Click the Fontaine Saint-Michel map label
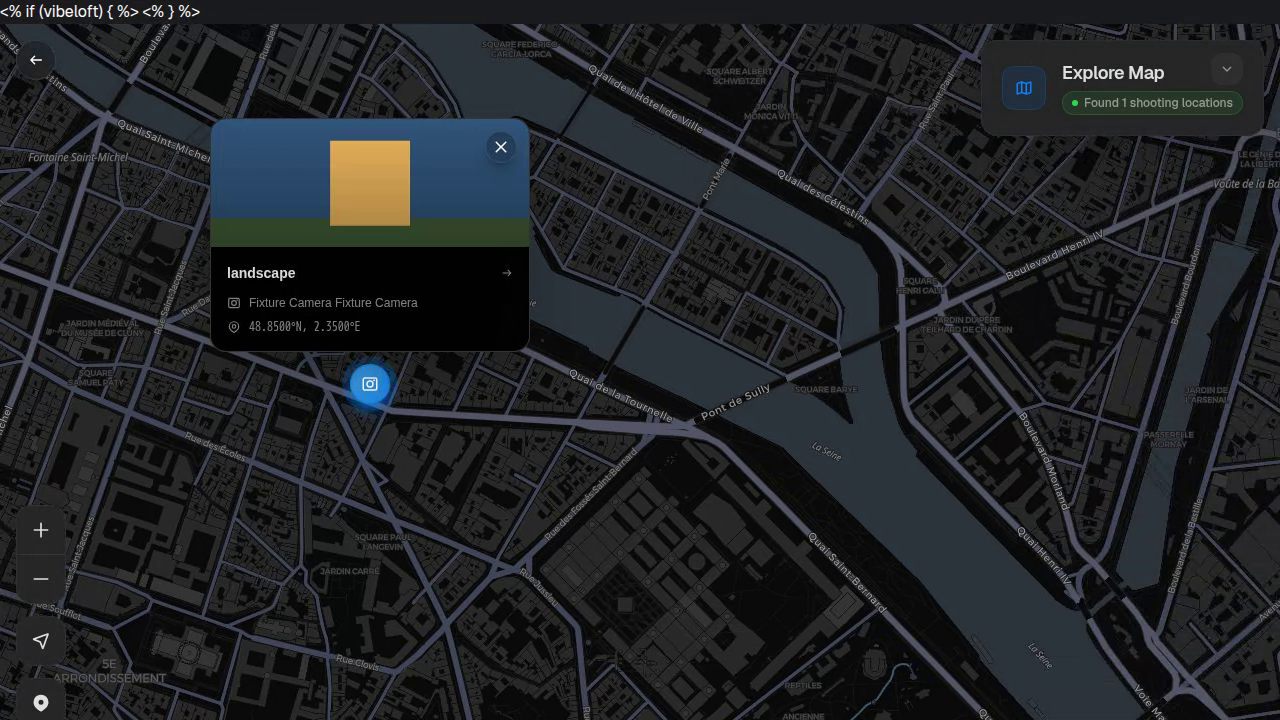Image resolution: width=1280 pixels, height=720 pixels. [78, 157]
